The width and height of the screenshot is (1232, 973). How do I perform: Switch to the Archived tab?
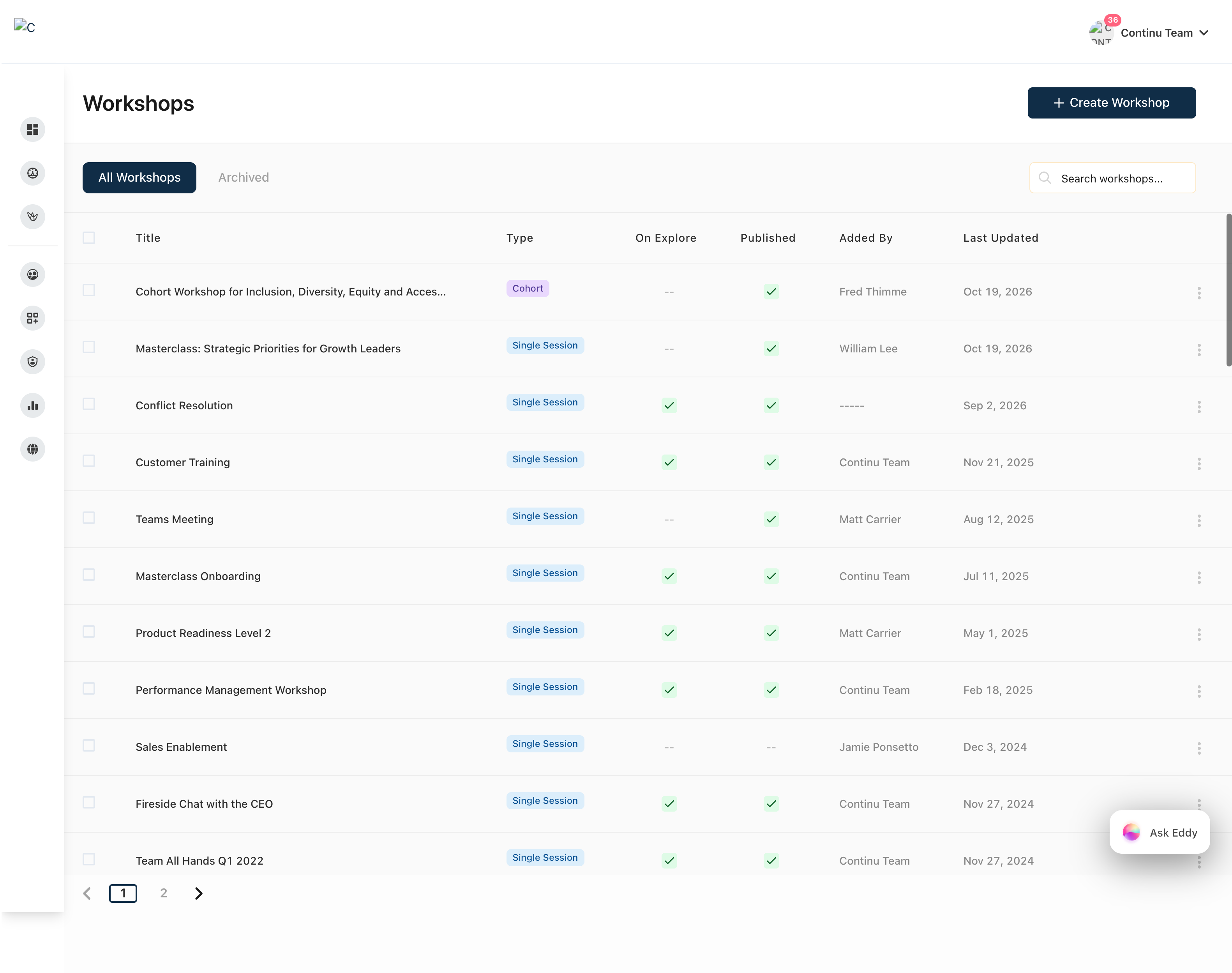pyautogui.click(x=244, y=178)
